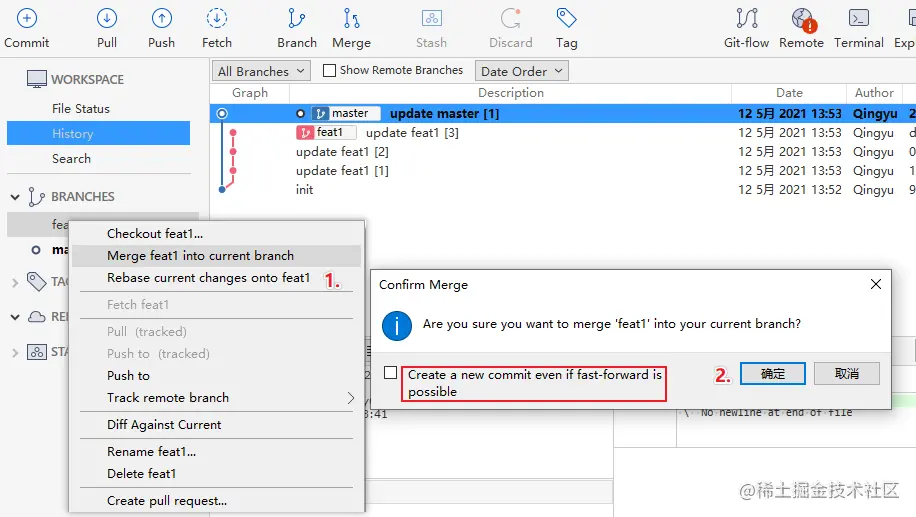This screenshot has width=916, height=517.
Task: Sort by the Date column header
Action: pos(789,93)
